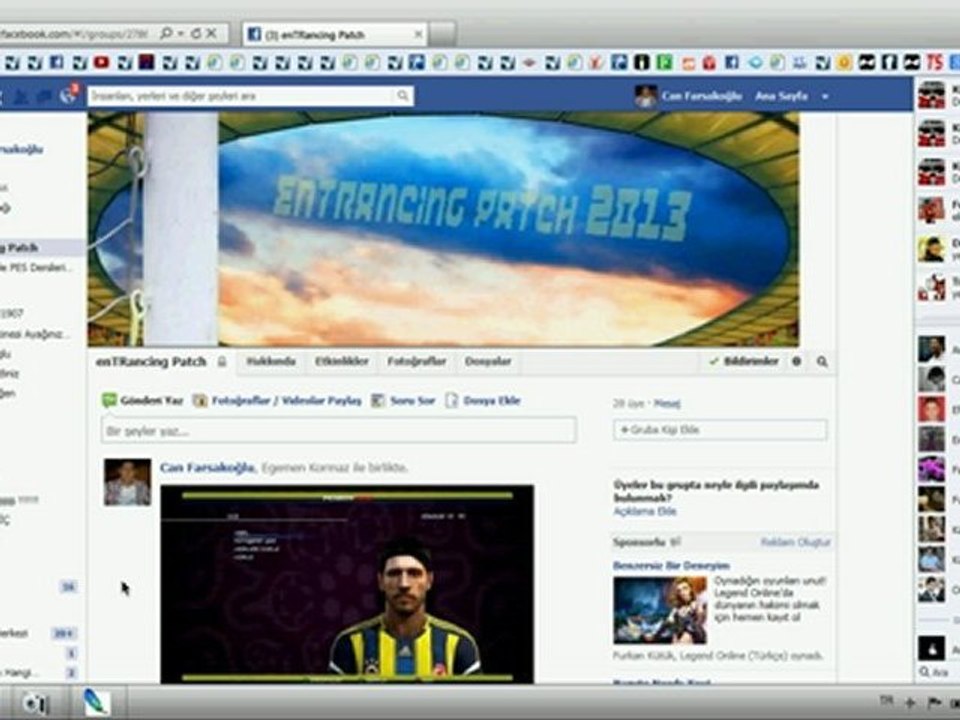This screenshot has width=960, height=720.
Task: Click the Soru Sor poll icon
Action: click(x=378, y=400)
